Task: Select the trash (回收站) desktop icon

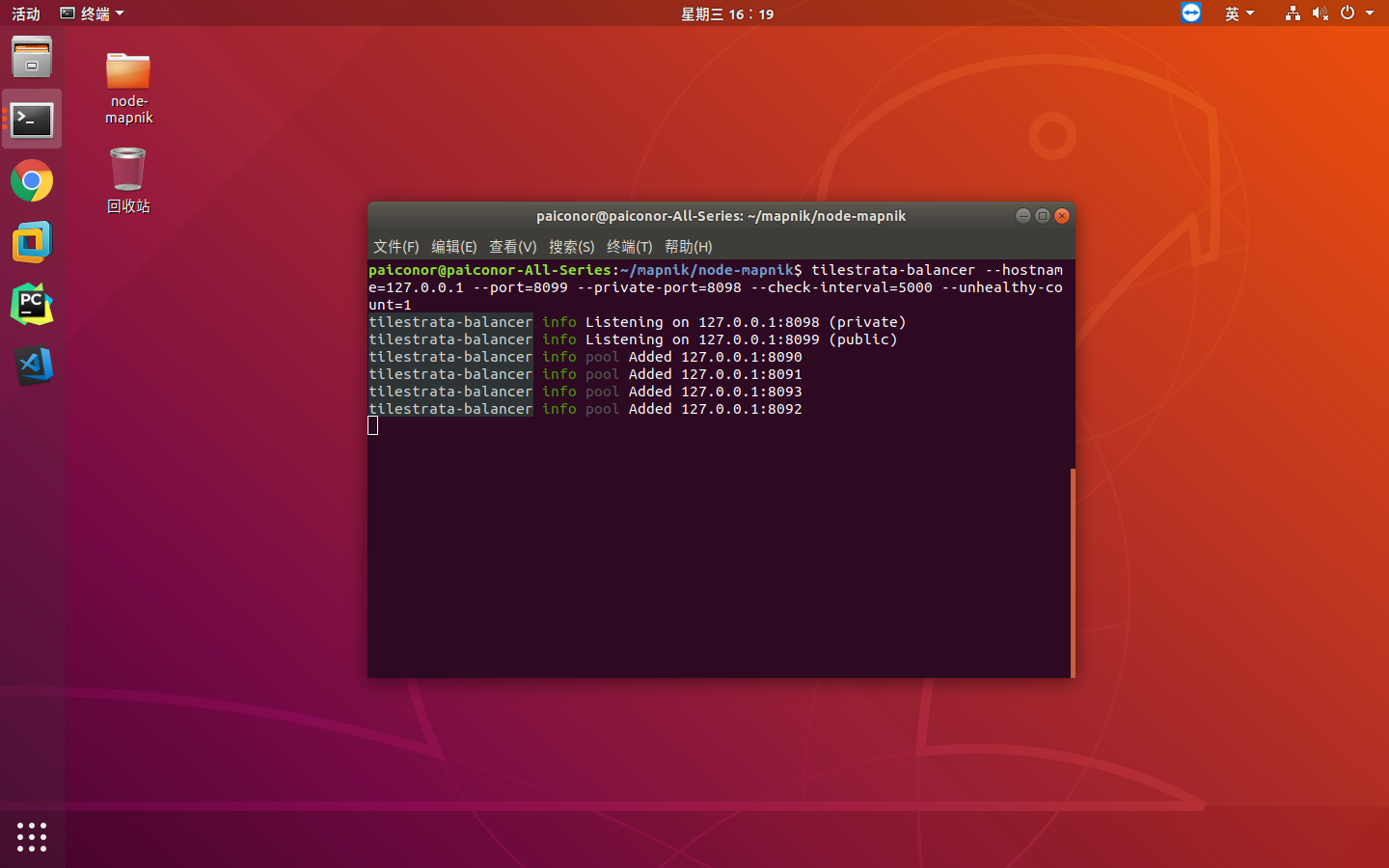Action: coord(128,180)
